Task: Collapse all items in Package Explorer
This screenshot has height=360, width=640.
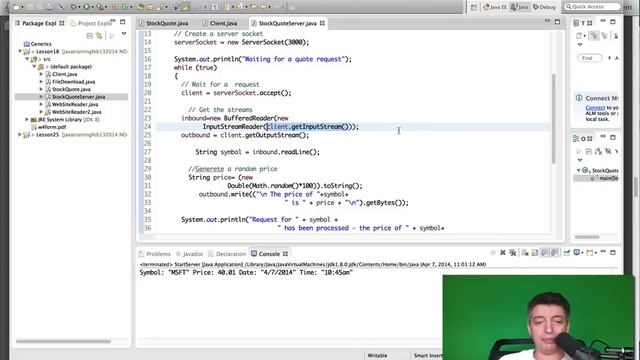Action: tap(89, 36)
